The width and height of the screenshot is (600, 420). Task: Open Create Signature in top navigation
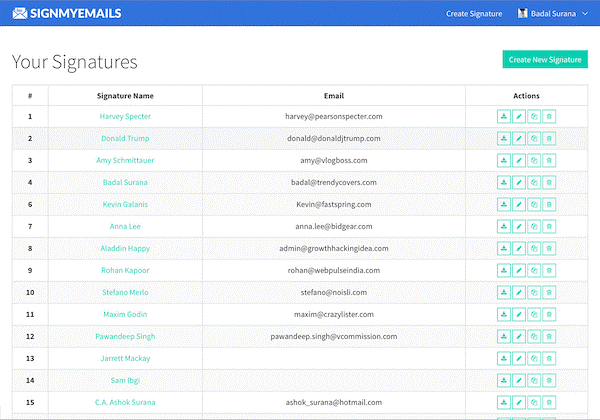474,14
